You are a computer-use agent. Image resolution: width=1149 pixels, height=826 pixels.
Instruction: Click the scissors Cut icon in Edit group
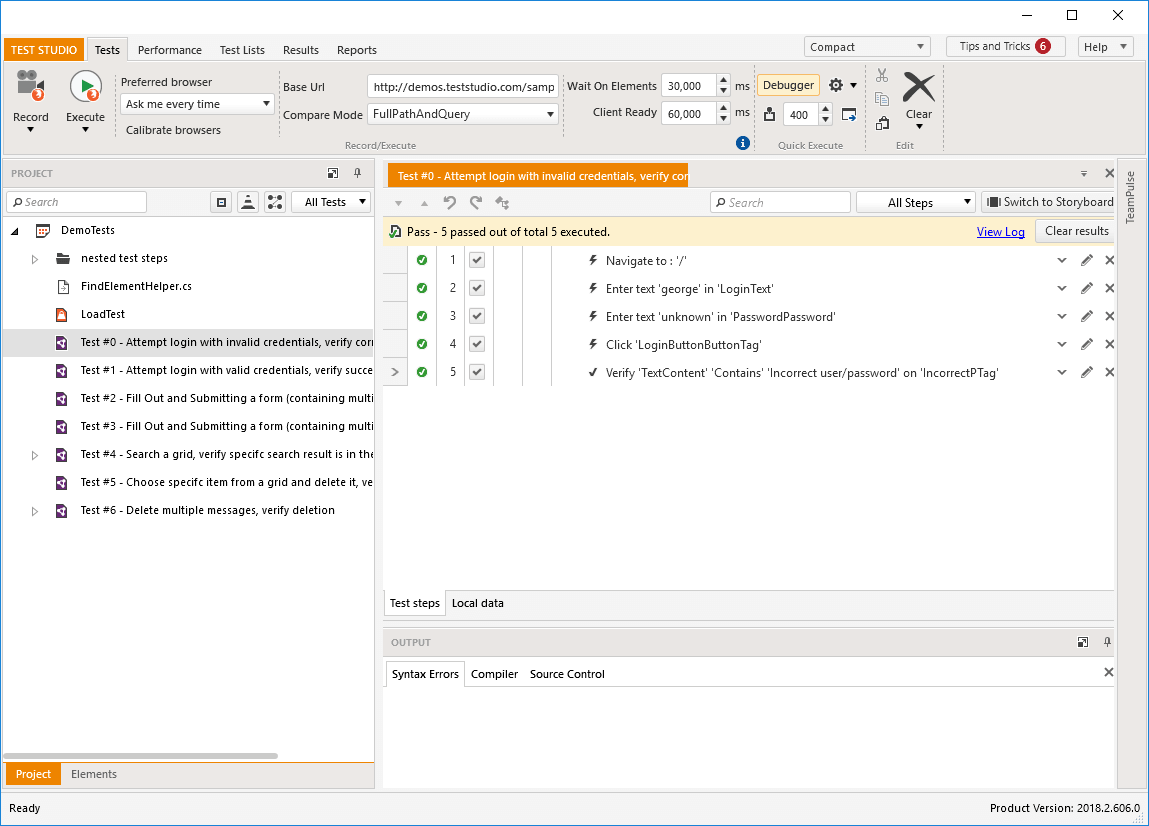[882, 75]
